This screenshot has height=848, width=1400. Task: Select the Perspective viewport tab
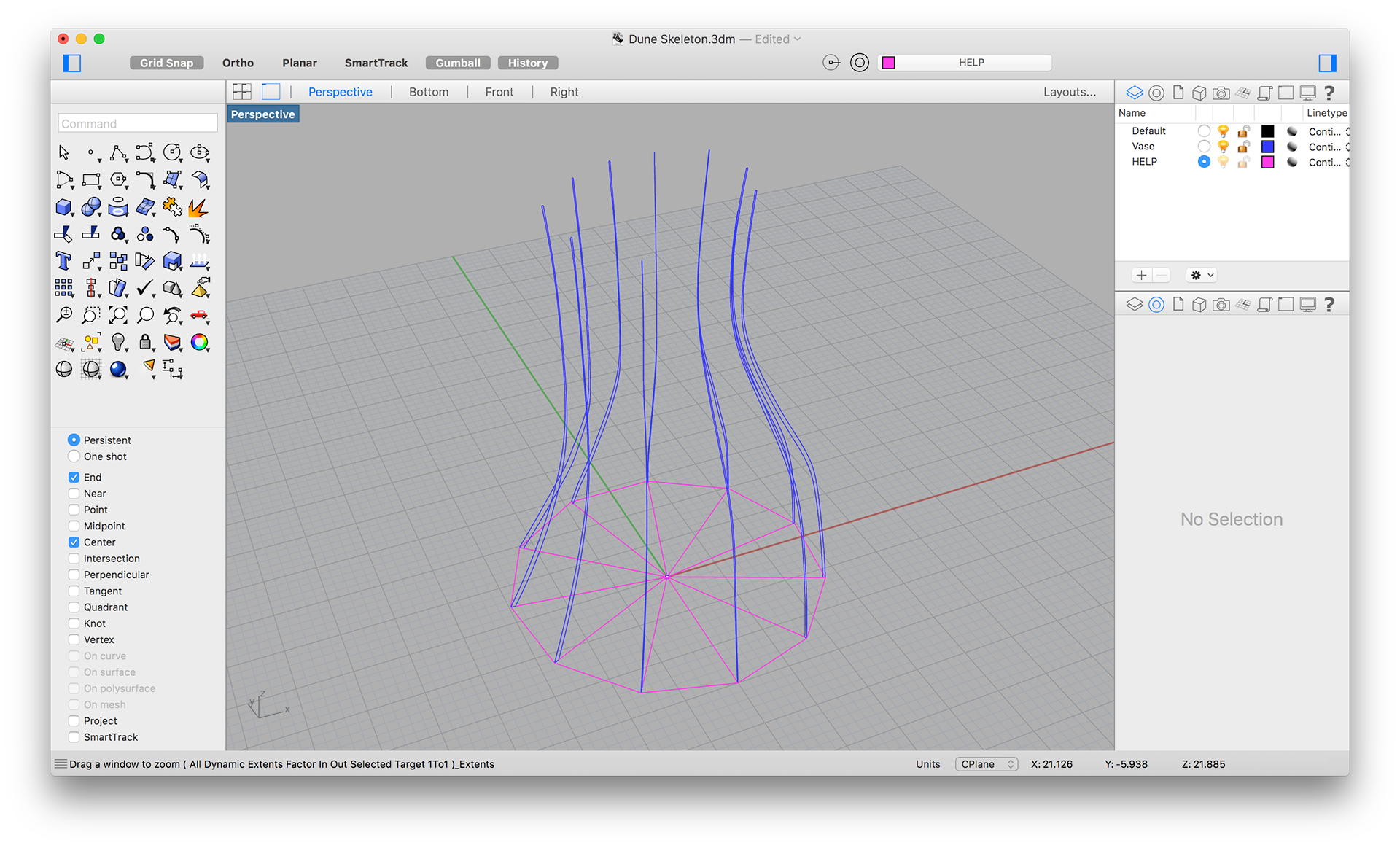click(341, 92)
